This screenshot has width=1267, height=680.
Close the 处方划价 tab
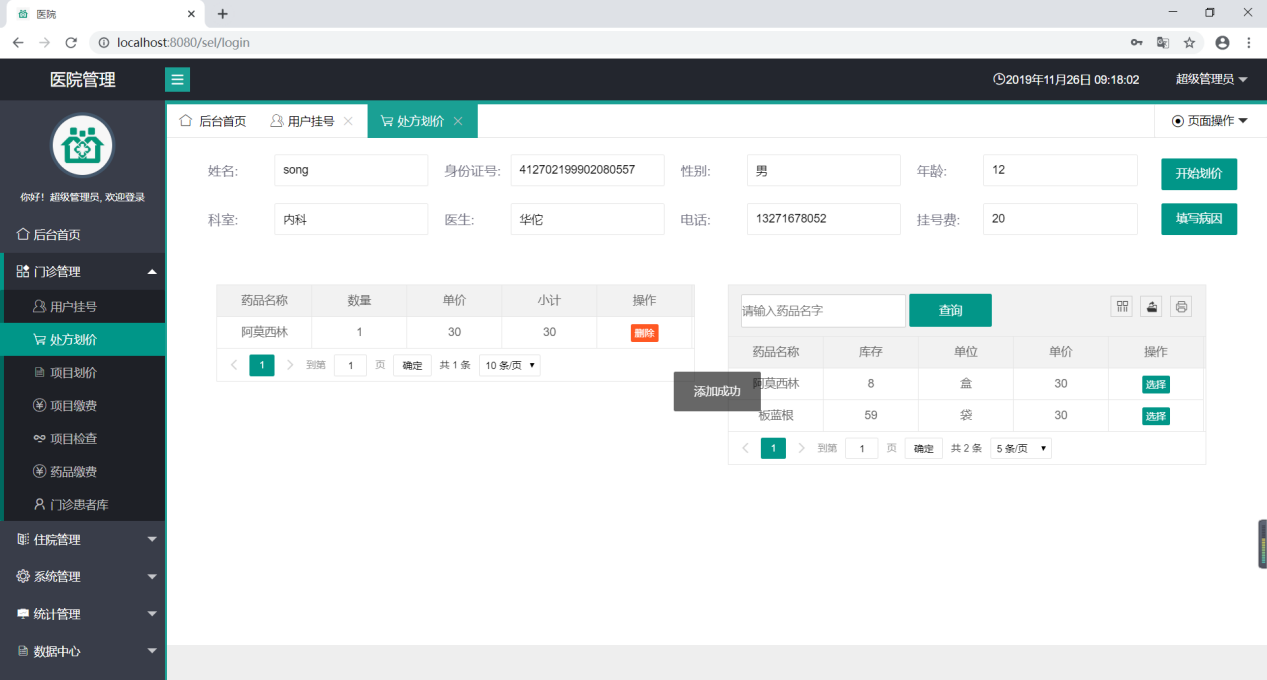[x=458, y=121]
